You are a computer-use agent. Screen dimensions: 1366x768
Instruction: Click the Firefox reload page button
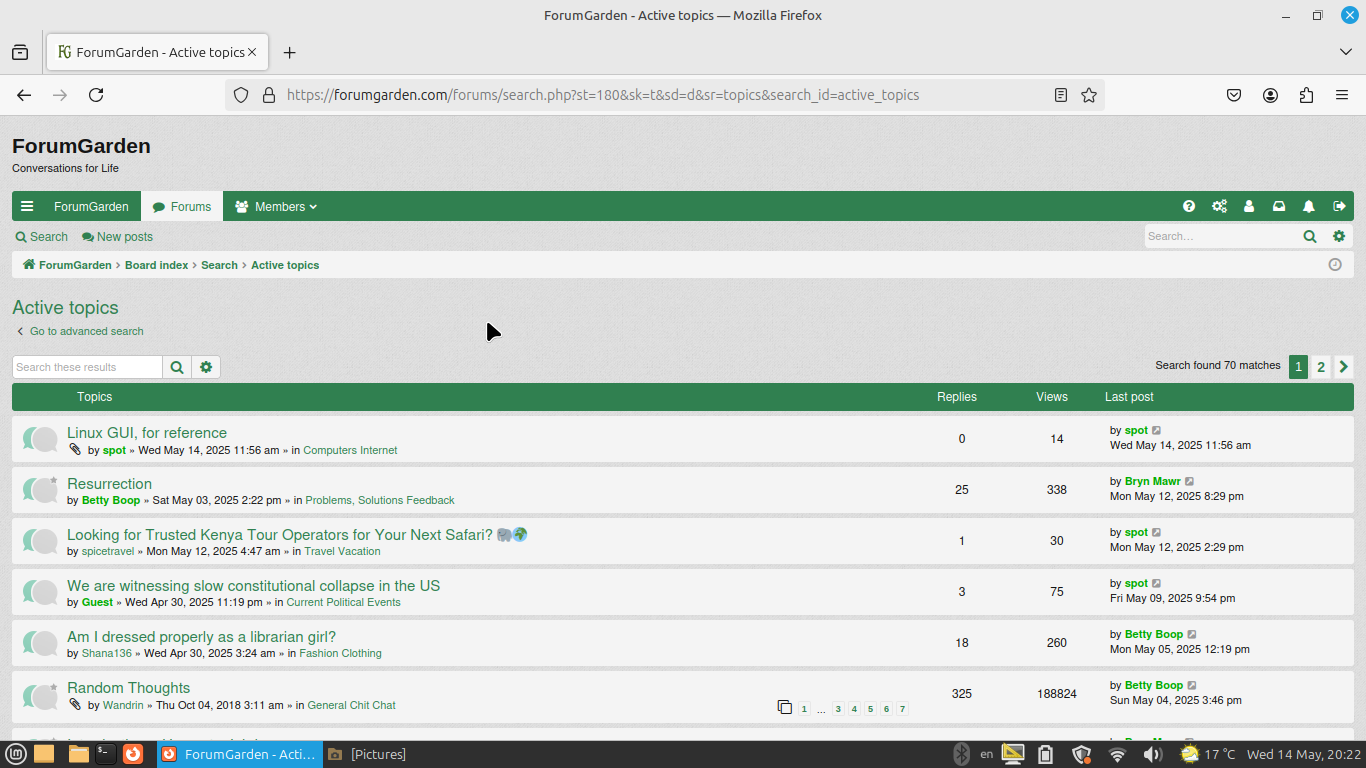coord(96,95)
